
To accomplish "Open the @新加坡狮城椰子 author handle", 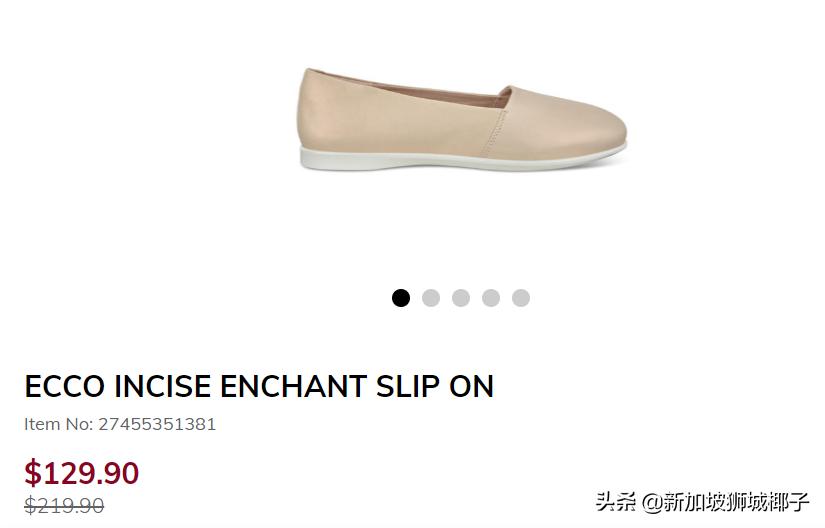I will pyautogui.click(x=725, y=502).
